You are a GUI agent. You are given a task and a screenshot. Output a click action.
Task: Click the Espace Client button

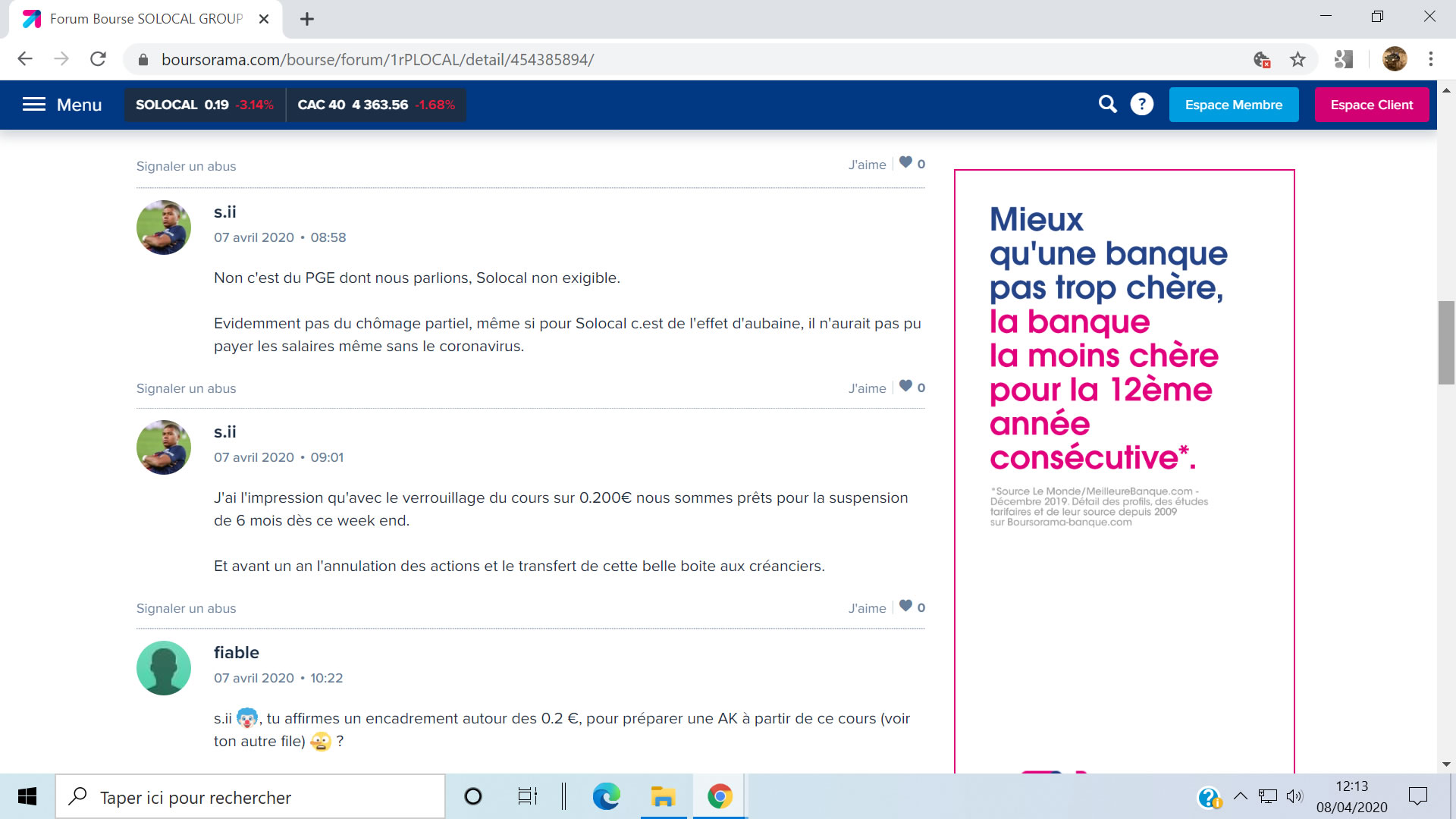click(1371, 105)
